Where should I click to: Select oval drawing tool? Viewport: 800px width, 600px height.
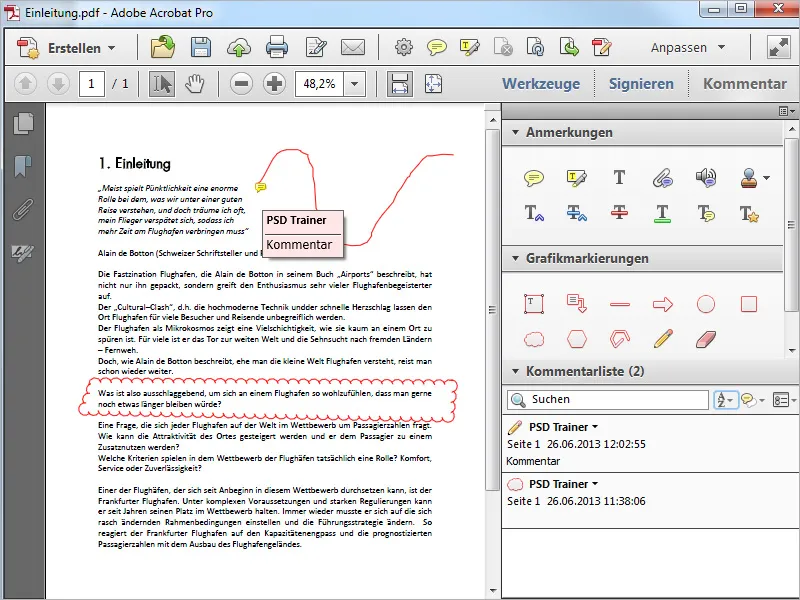coord(706,305)
